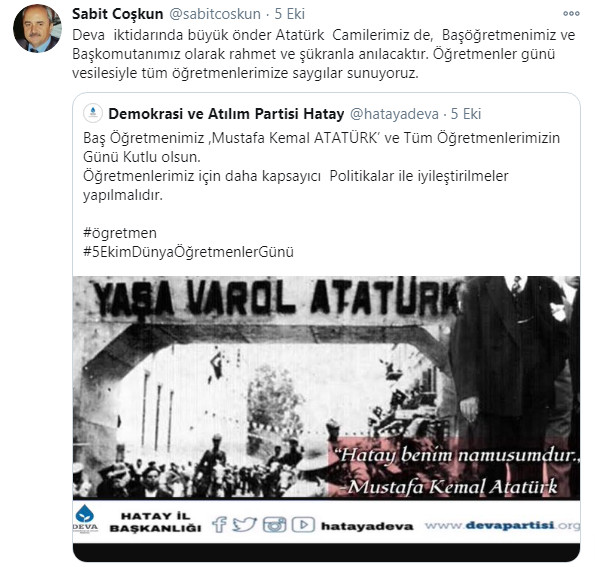The height and width of the screenshot is (567, 595).
Task: Open Sabit Coşkun's profile avatar
Action: pyautogui.click(x=37, y=28)
